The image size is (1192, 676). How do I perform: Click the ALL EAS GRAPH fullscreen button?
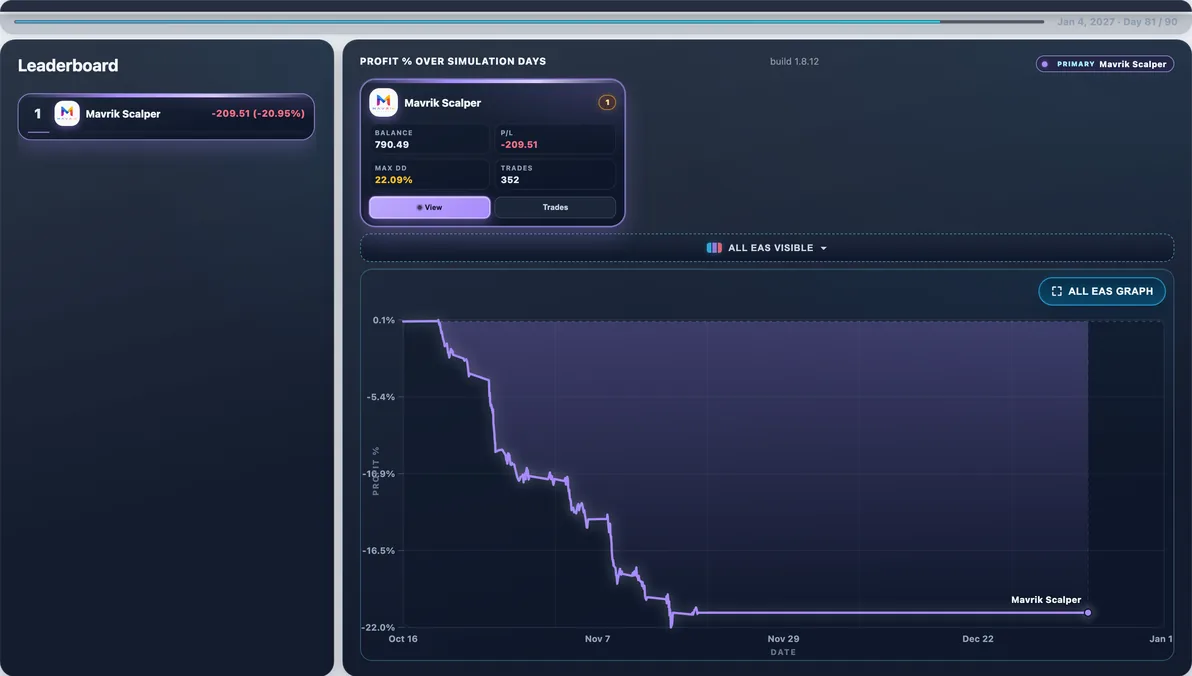(x=1102, y=291)
